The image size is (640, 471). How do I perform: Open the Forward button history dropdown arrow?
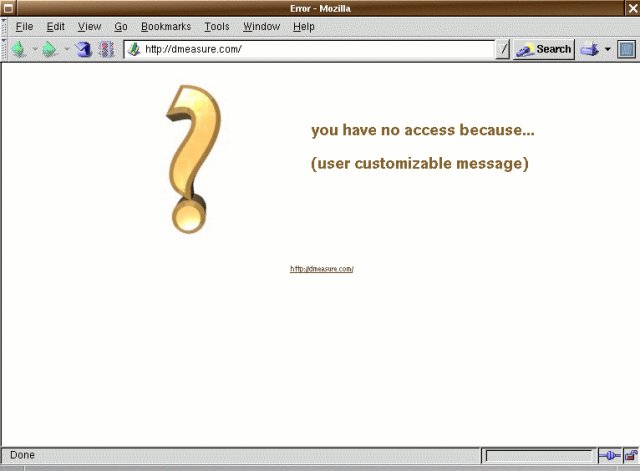click(x=67, y=49)
